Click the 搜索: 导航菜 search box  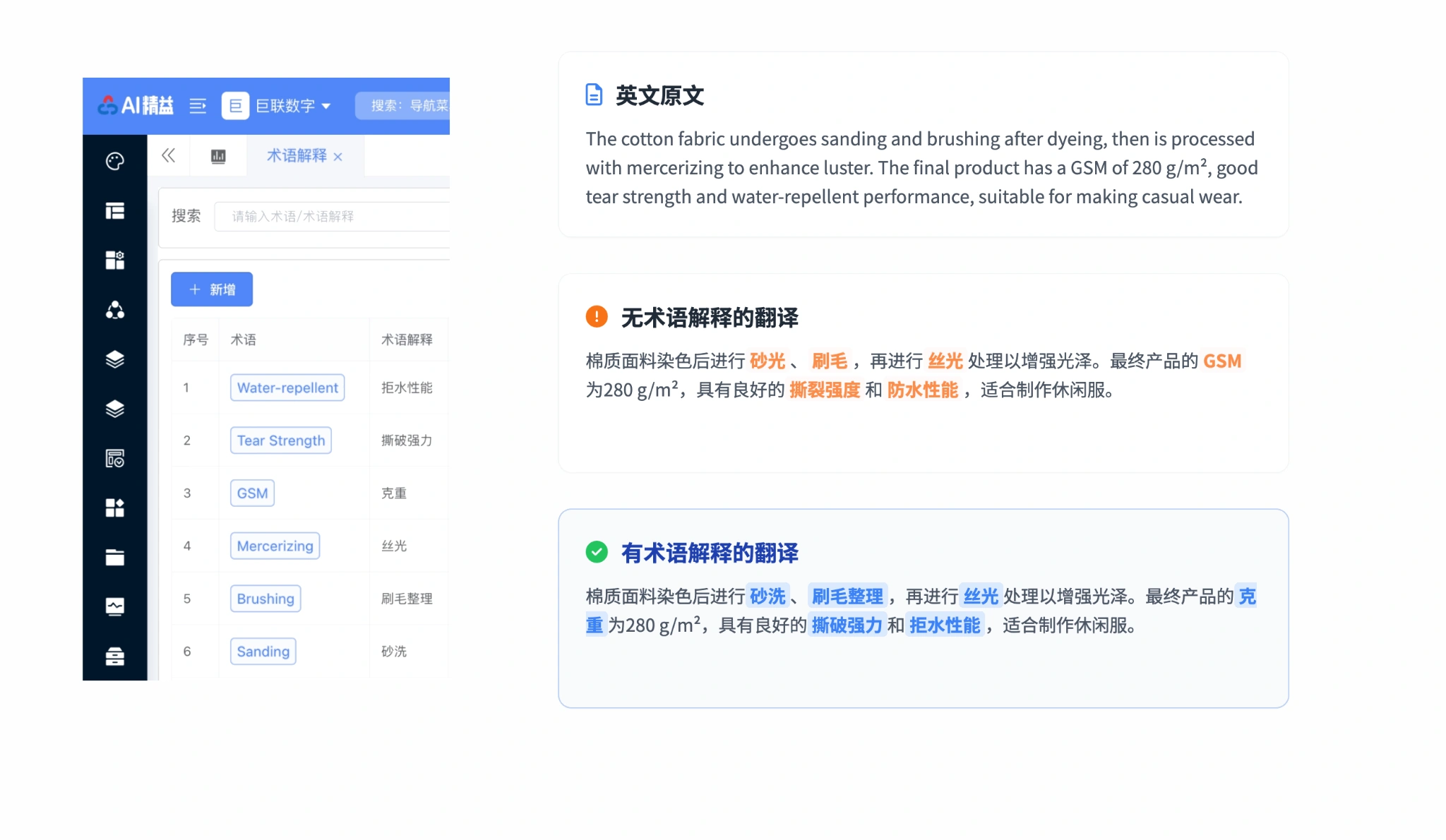click(x=402, y=106)
